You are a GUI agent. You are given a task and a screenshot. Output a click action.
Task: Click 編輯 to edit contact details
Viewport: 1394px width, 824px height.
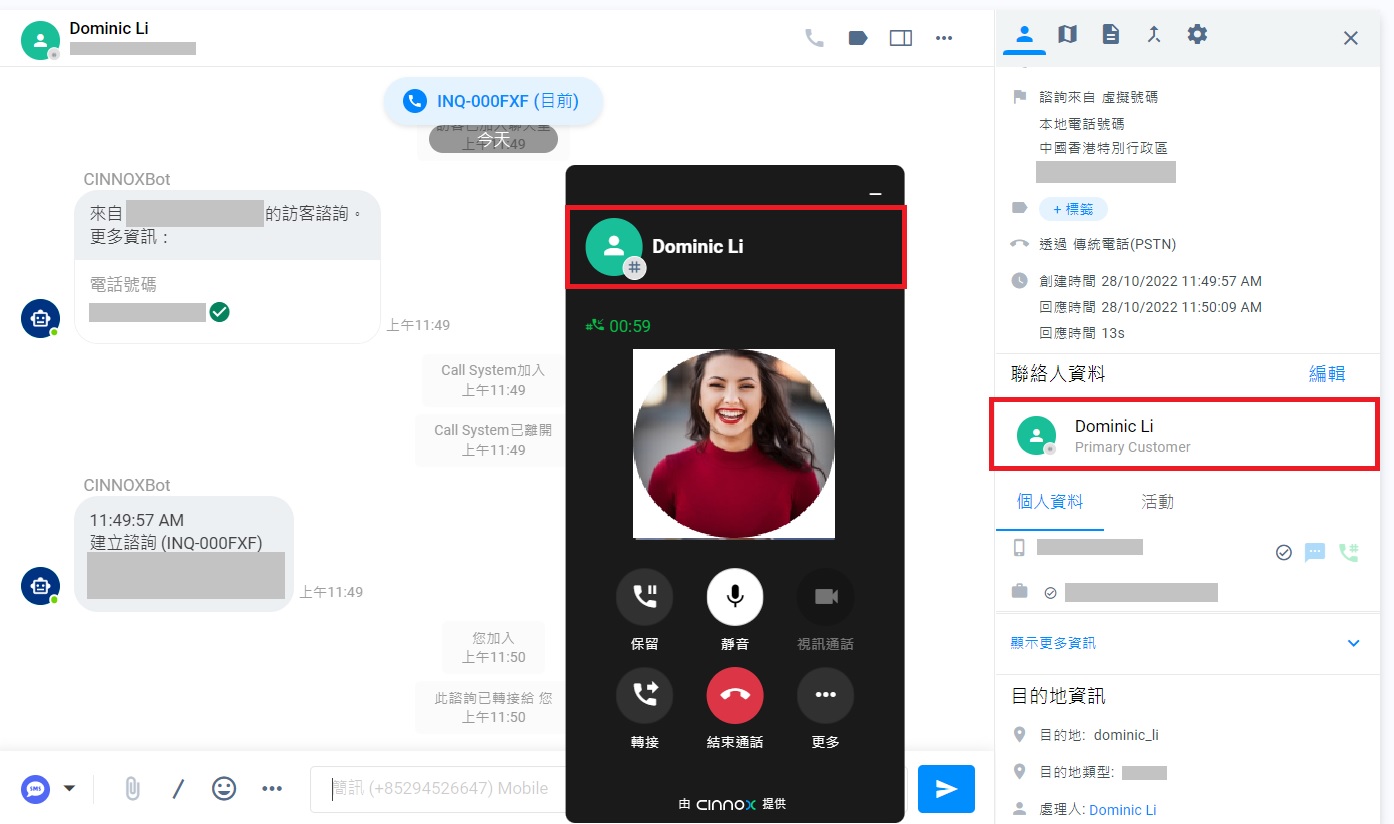[1327, 374]
